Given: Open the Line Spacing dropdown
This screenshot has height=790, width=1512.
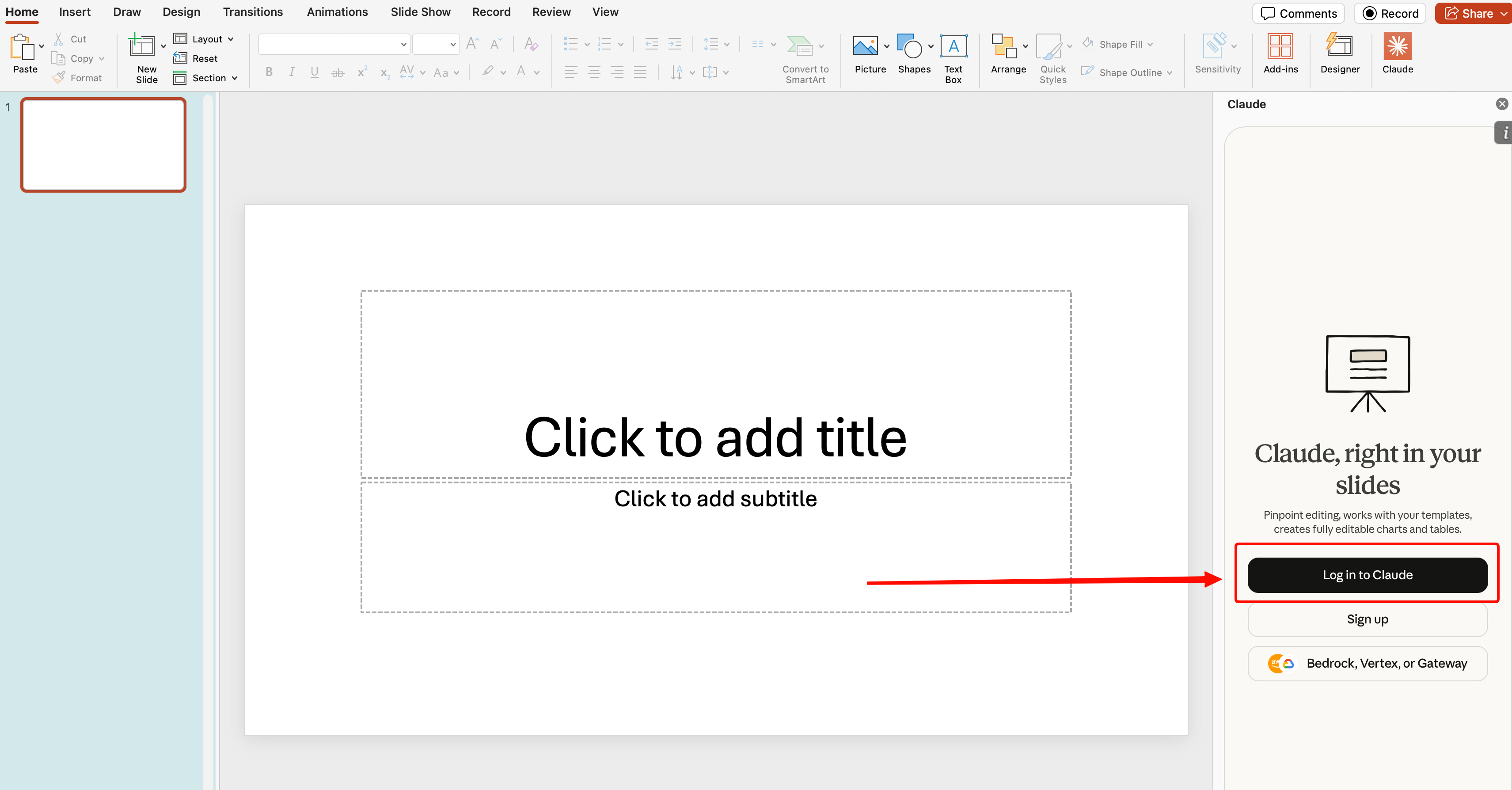Looking at the screenshot, I should pos(715,43).
